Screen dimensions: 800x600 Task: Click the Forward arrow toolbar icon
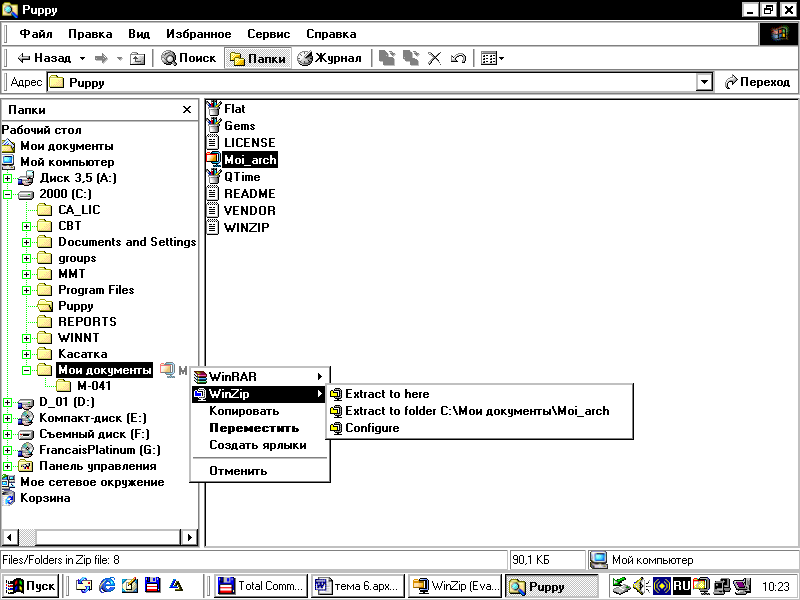coord(101,59)
